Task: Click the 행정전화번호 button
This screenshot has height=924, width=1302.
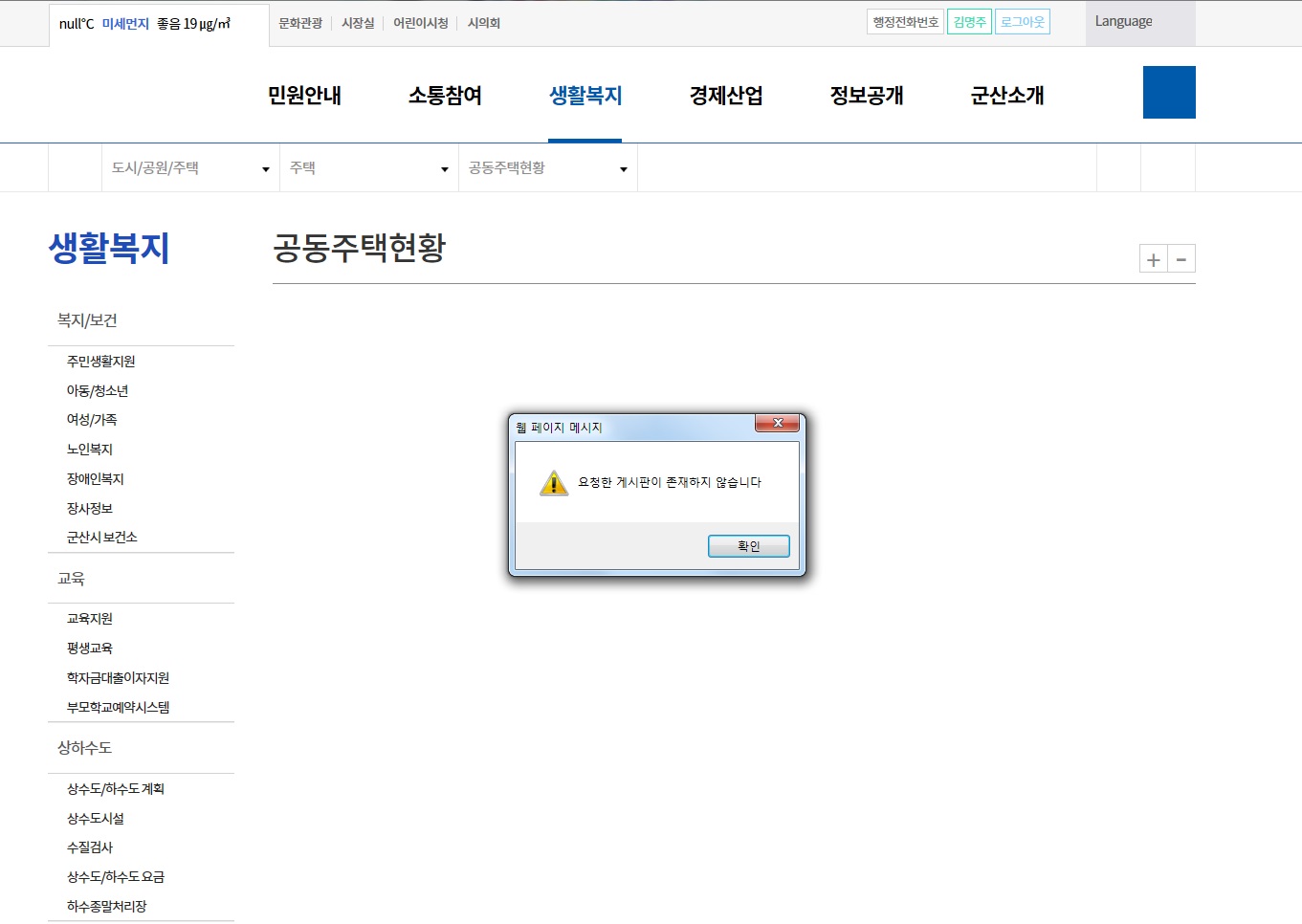Action: (905, 22)
